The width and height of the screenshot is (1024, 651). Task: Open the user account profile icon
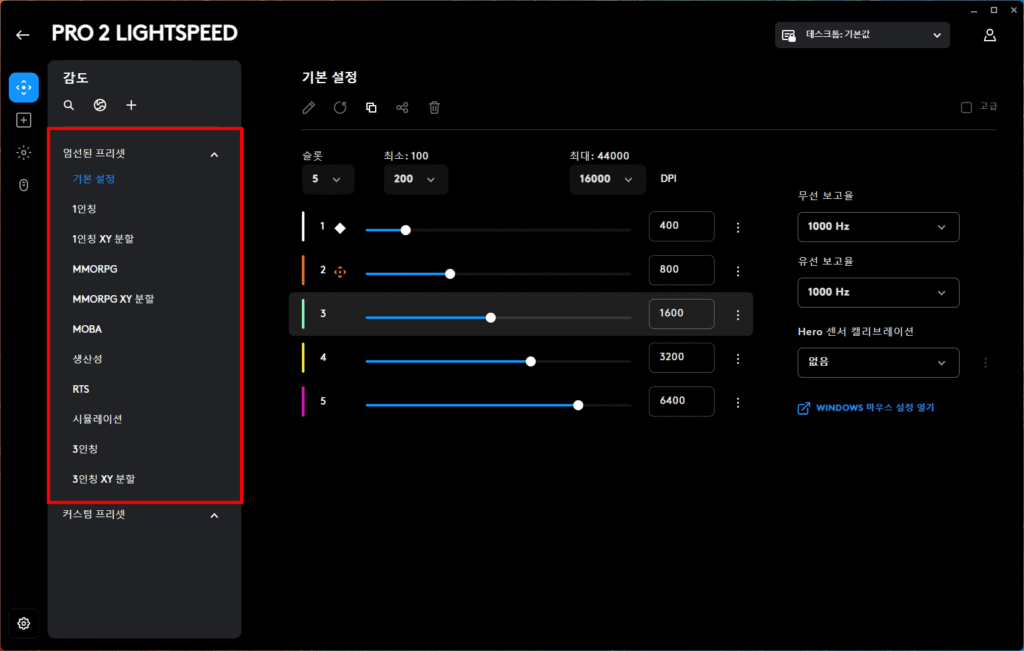(x=989, y=35)
